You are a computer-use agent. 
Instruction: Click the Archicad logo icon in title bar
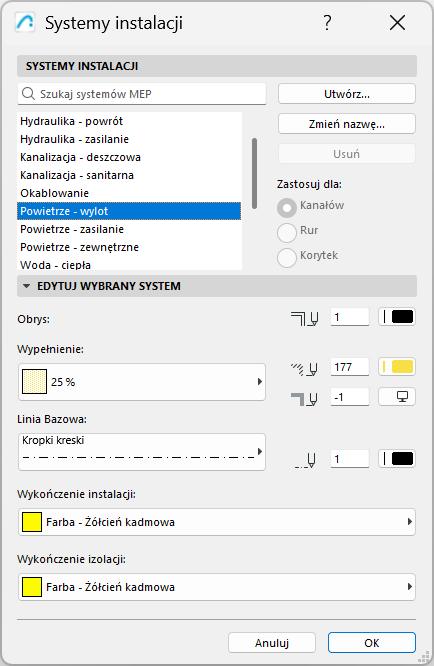pos(25,23)
